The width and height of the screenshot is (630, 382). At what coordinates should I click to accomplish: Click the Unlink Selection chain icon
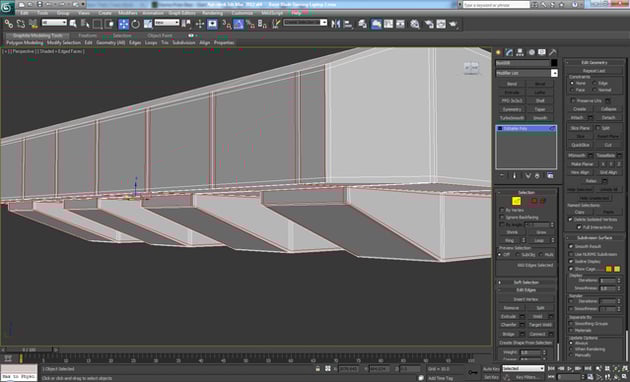(21, 24)
